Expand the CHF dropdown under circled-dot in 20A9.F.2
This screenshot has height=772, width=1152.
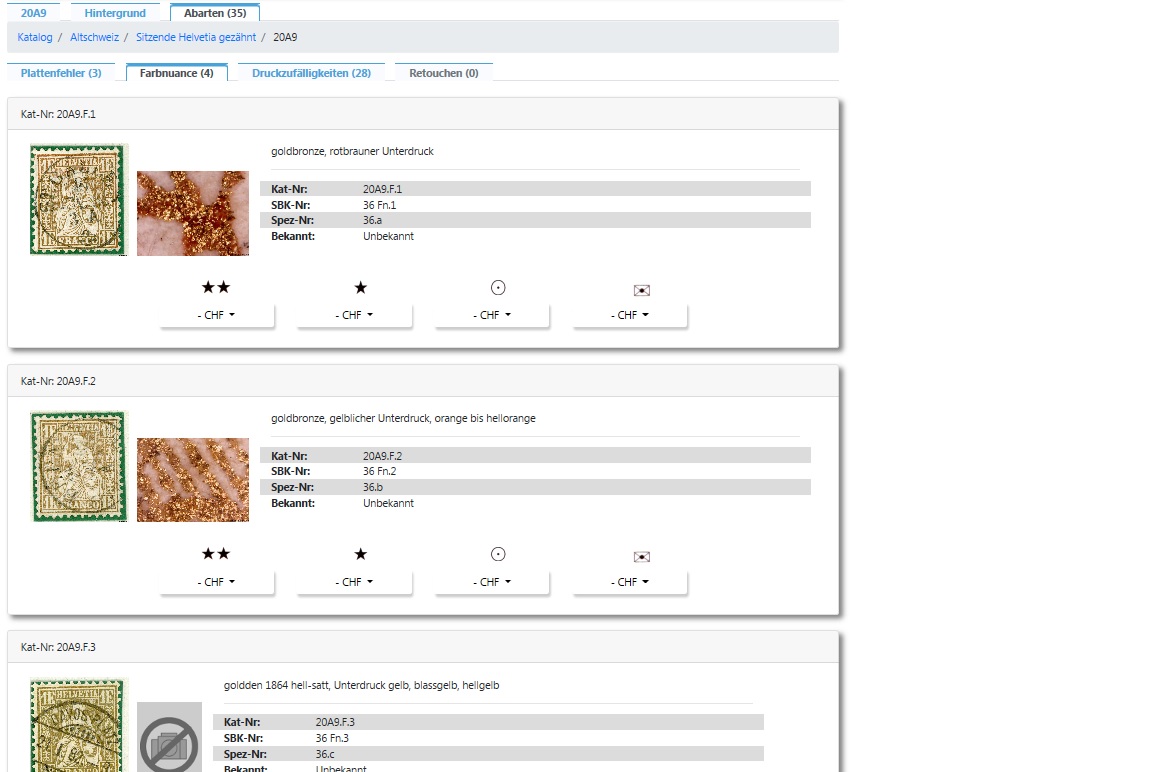tap(492, 582)
